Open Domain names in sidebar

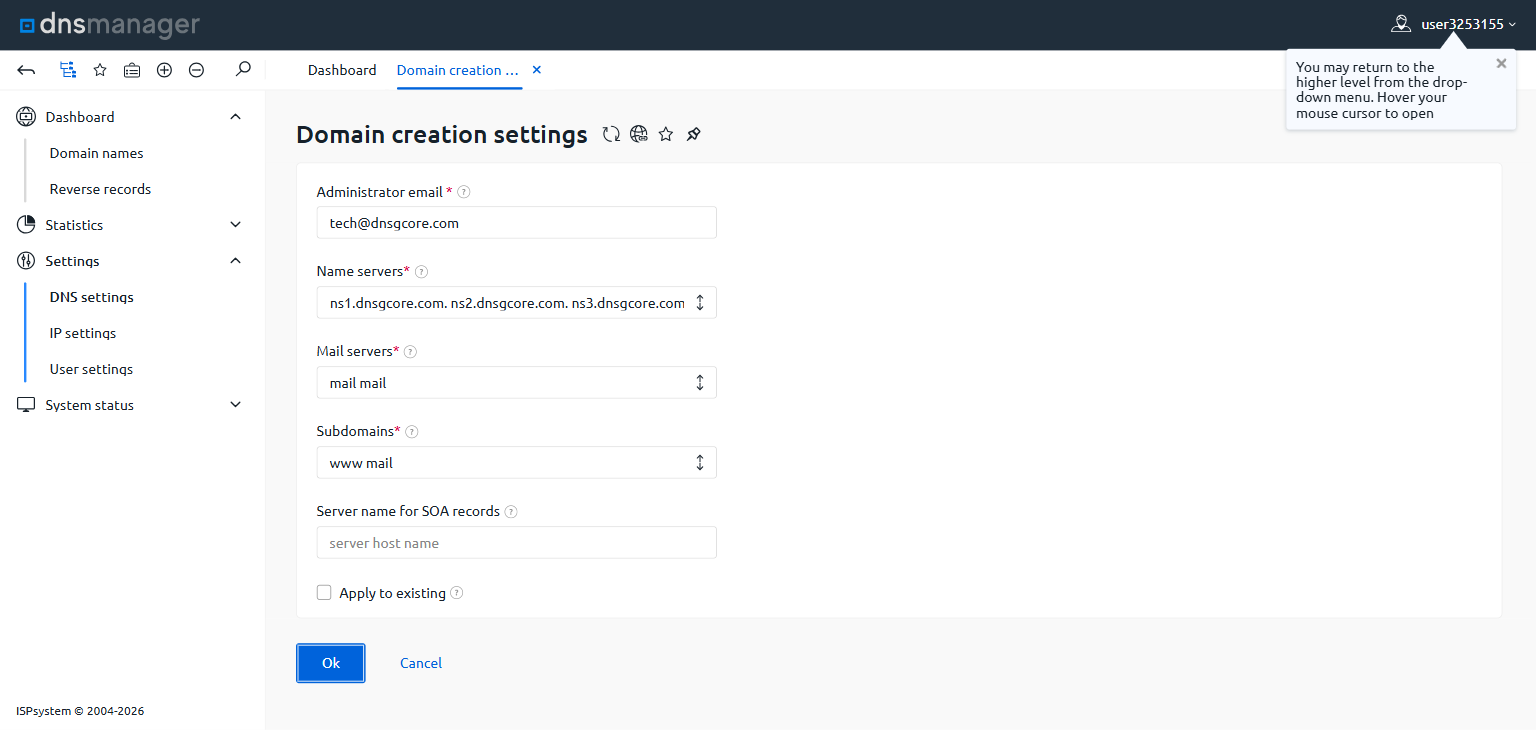click(x=97, y=153)
